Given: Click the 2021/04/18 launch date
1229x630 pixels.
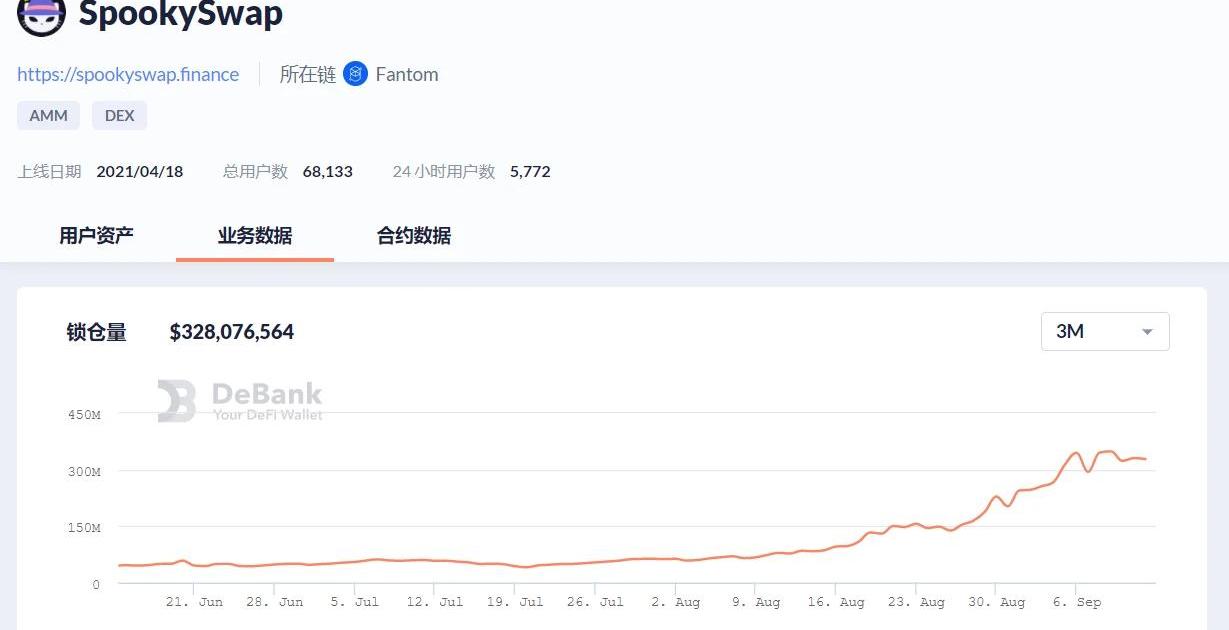Looking at the screenshot, I should click(140, 171).
